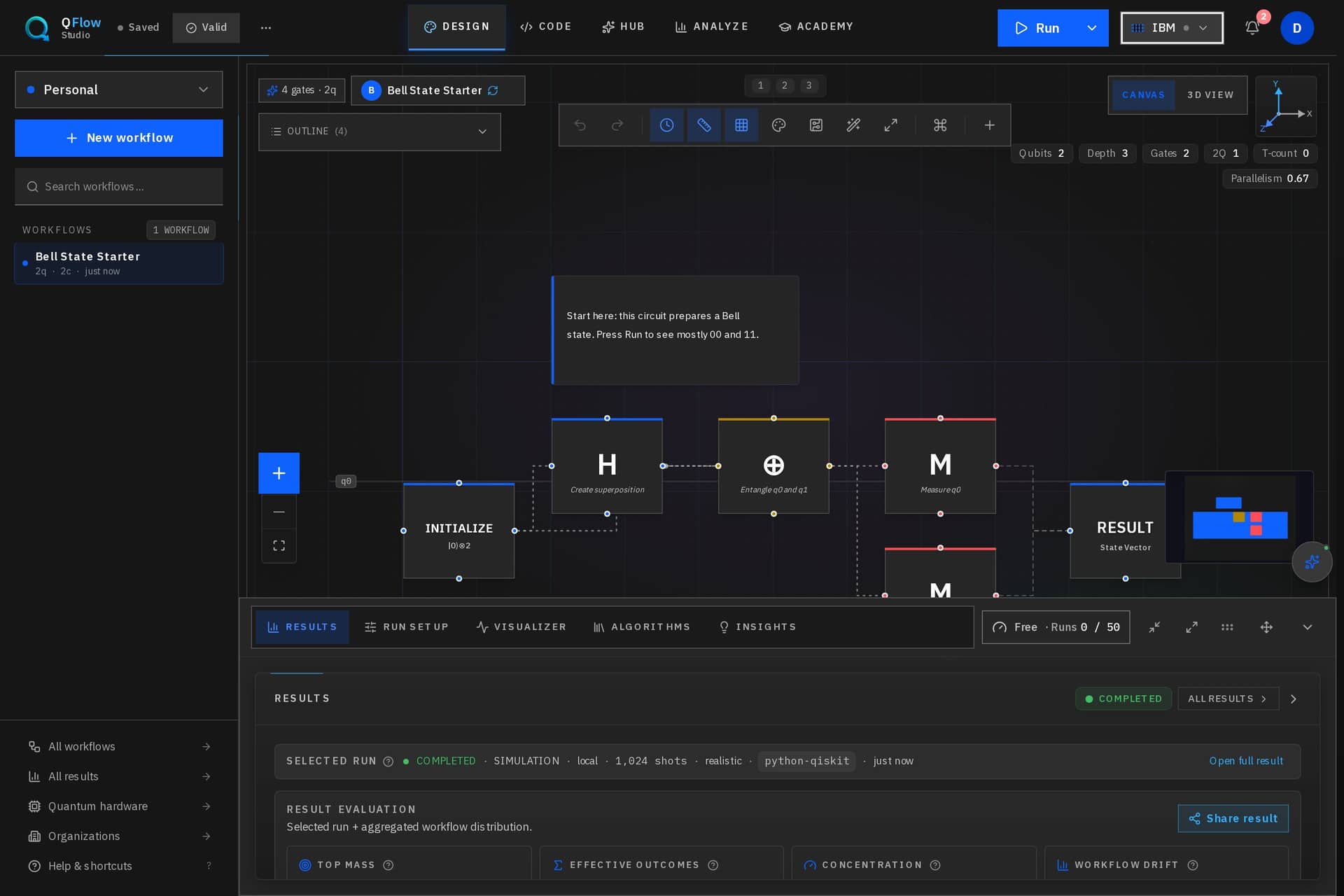Zoom in with the blue plus button
1344x896 pixels.
click(x=279, y=473)
